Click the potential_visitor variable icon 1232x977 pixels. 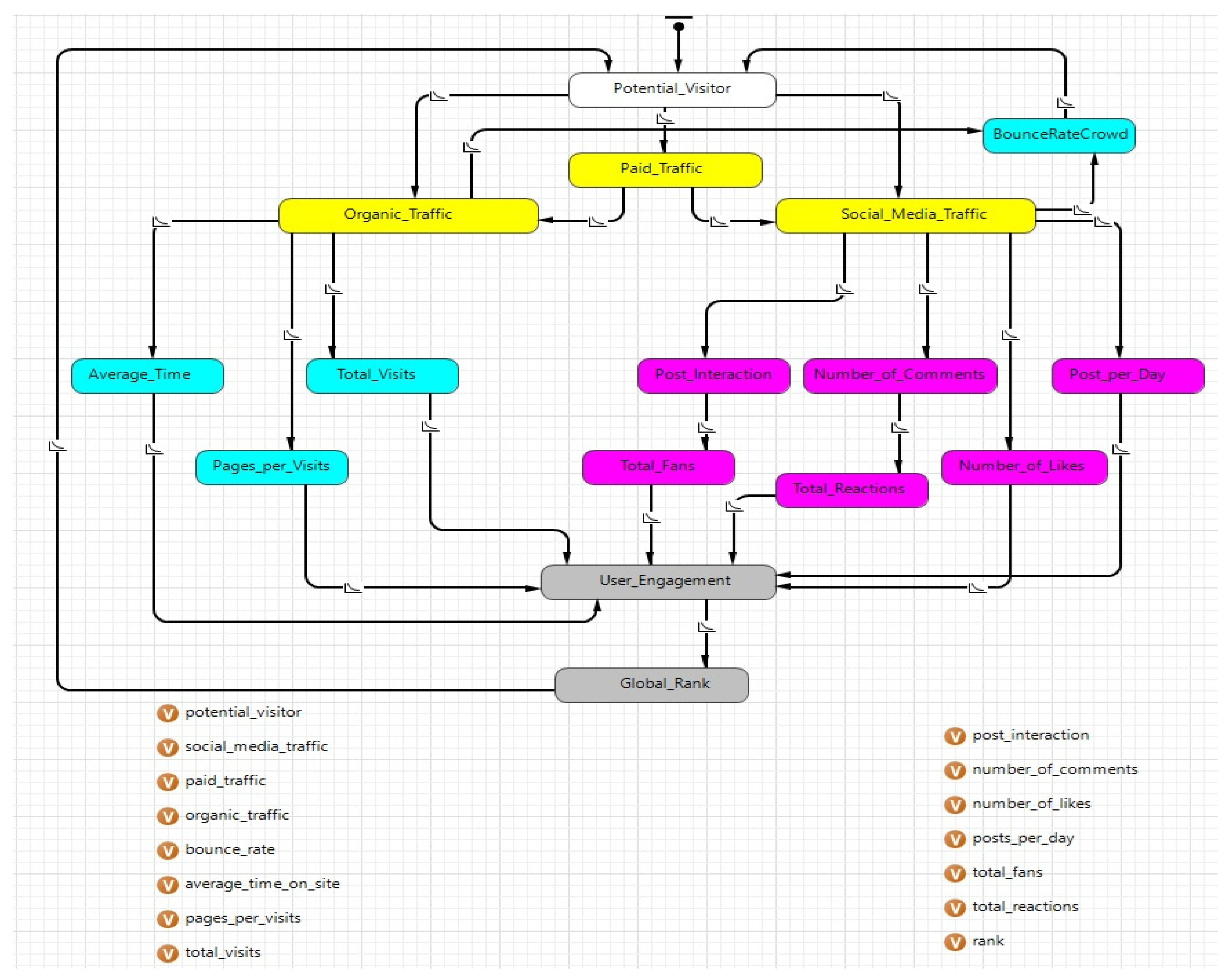click(x=168, y=714)
